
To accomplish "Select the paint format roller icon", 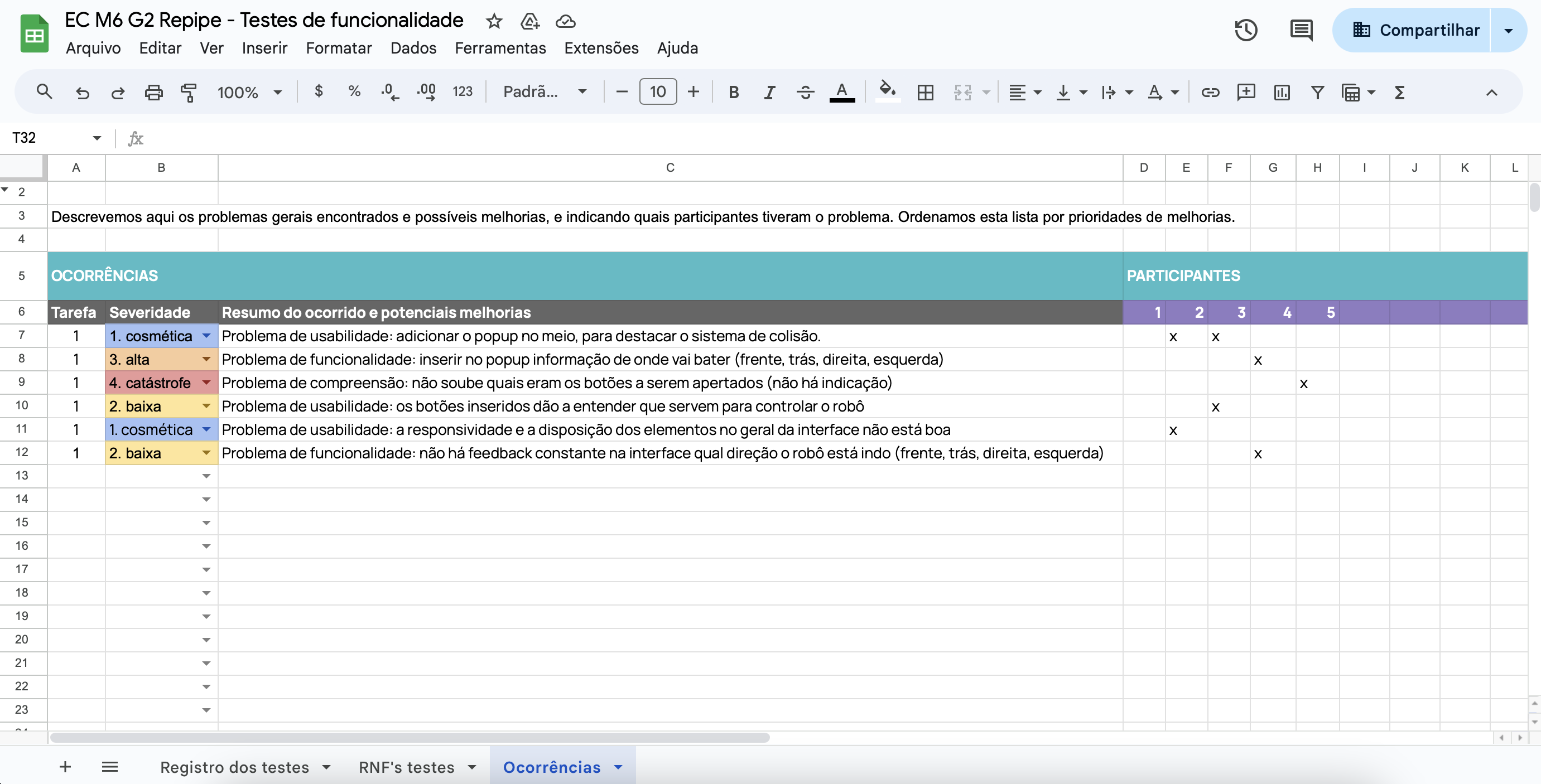I will point(189,92).
